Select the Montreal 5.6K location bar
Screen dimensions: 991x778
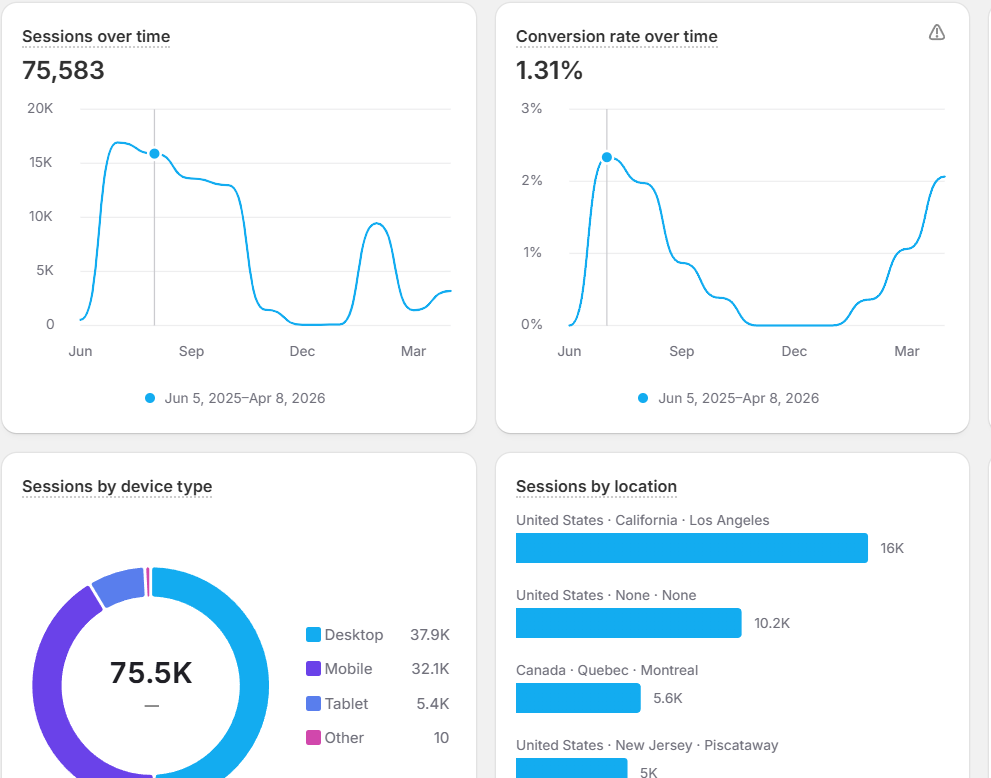tap(578, 698)
